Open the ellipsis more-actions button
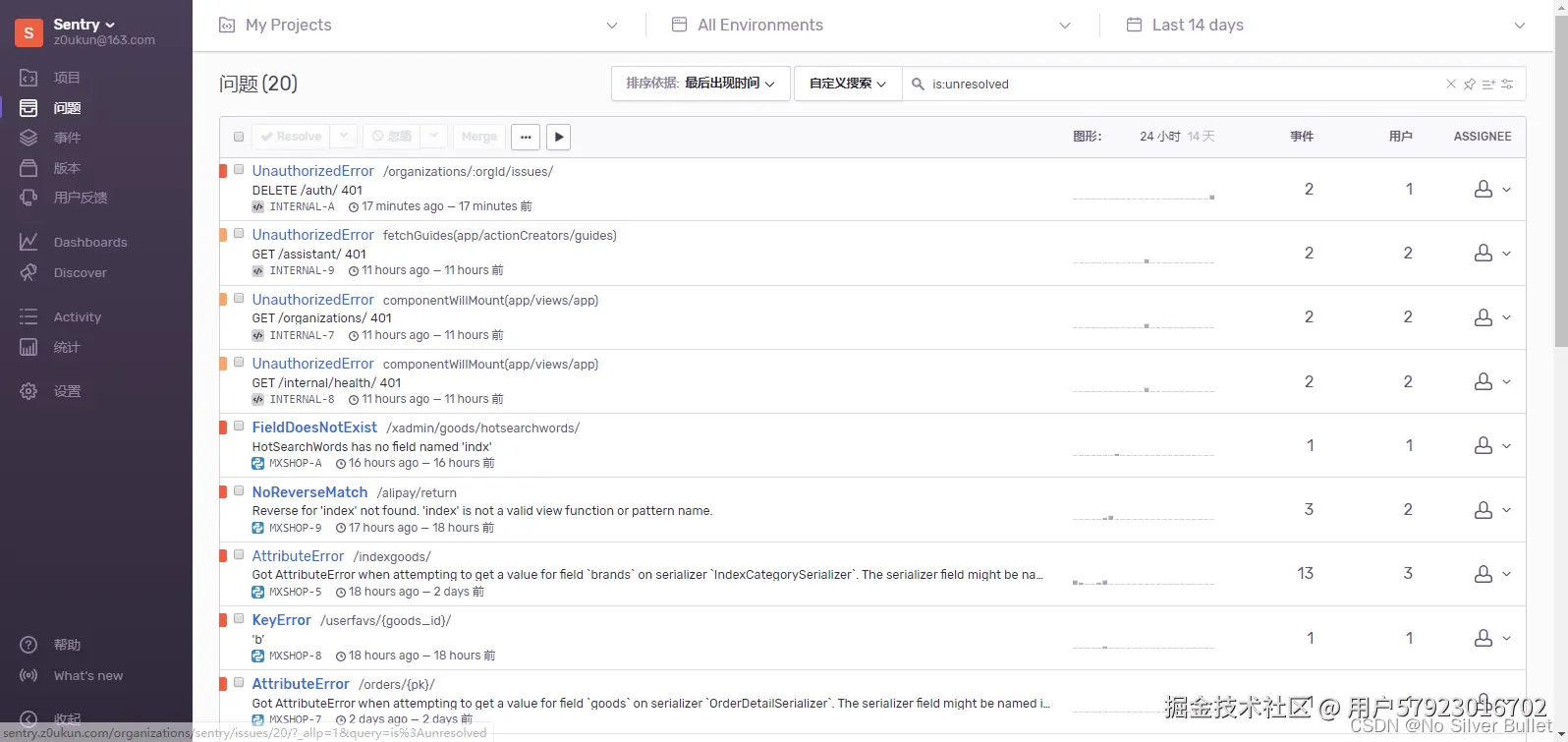1568x742 pixels. (526, 137)
